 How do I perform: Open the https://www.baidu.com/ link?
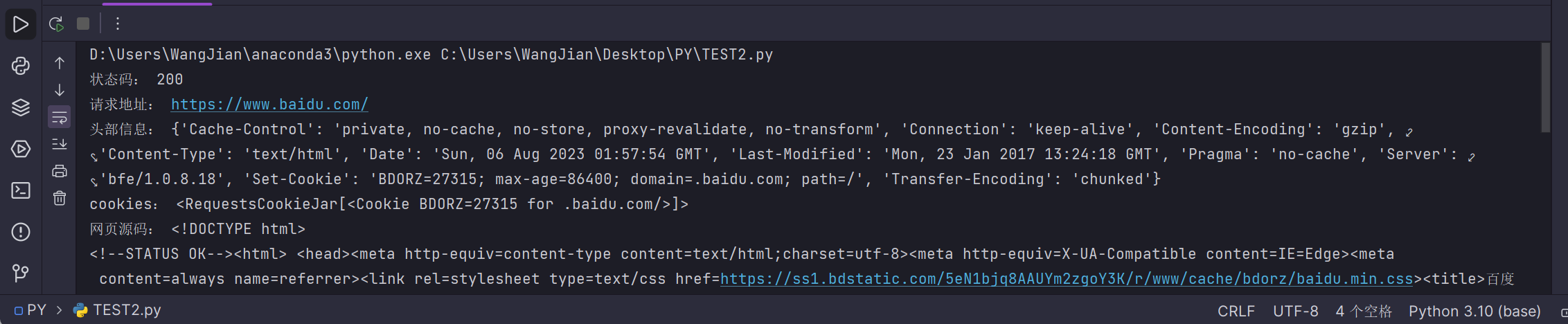coord(269,105)
